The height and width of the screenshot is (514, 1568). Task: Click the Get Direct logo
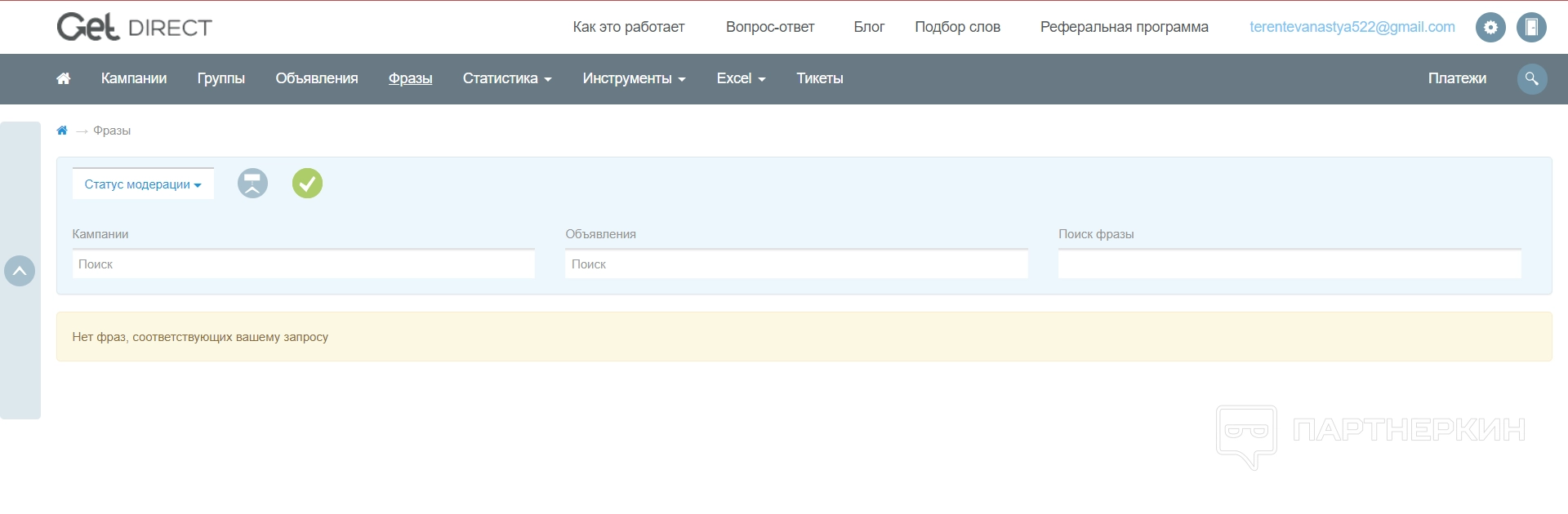tap(135, 27)
